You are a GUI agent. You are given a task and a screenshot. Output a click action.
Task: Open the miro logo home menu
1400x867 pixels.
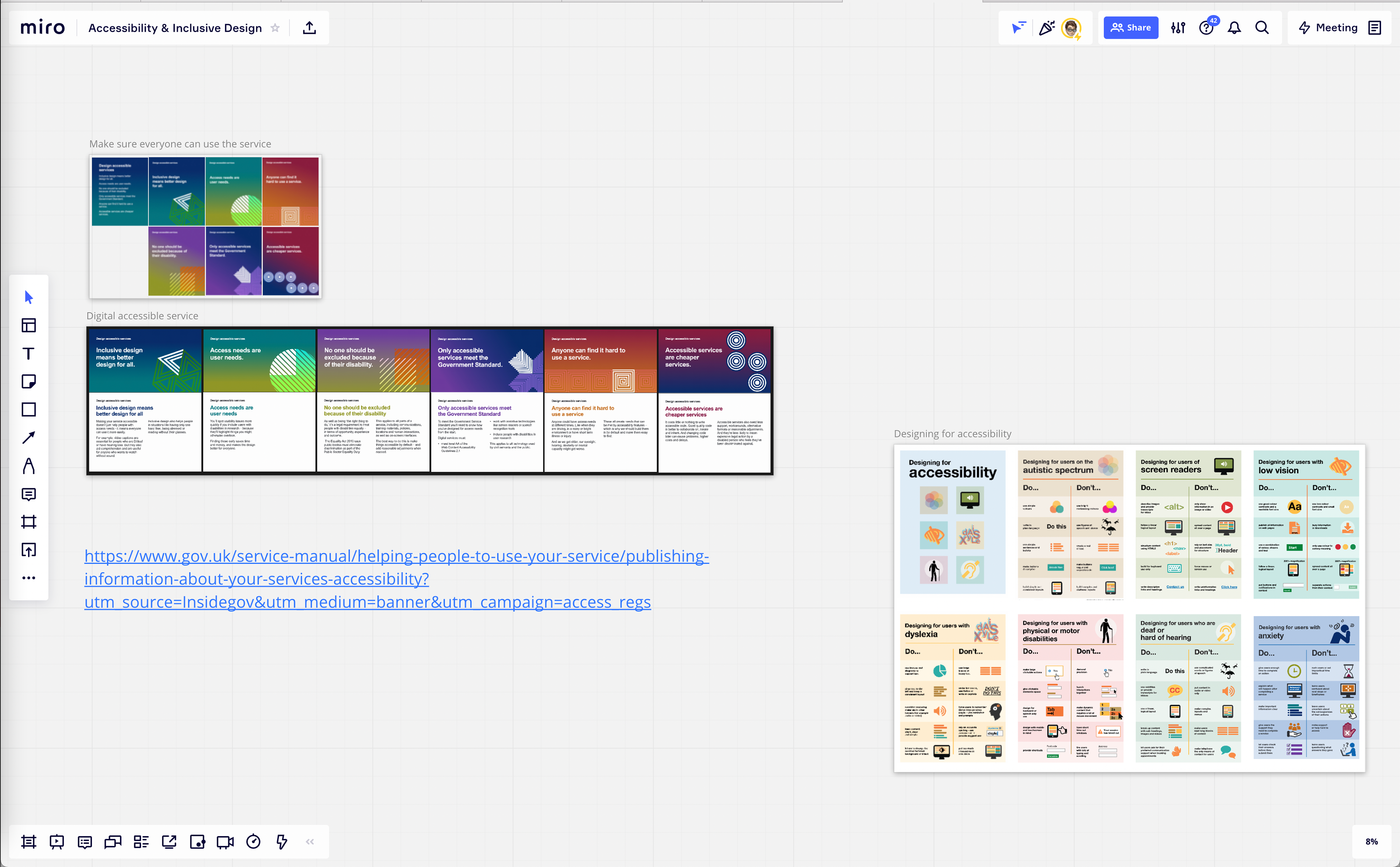tap(43, 27)
